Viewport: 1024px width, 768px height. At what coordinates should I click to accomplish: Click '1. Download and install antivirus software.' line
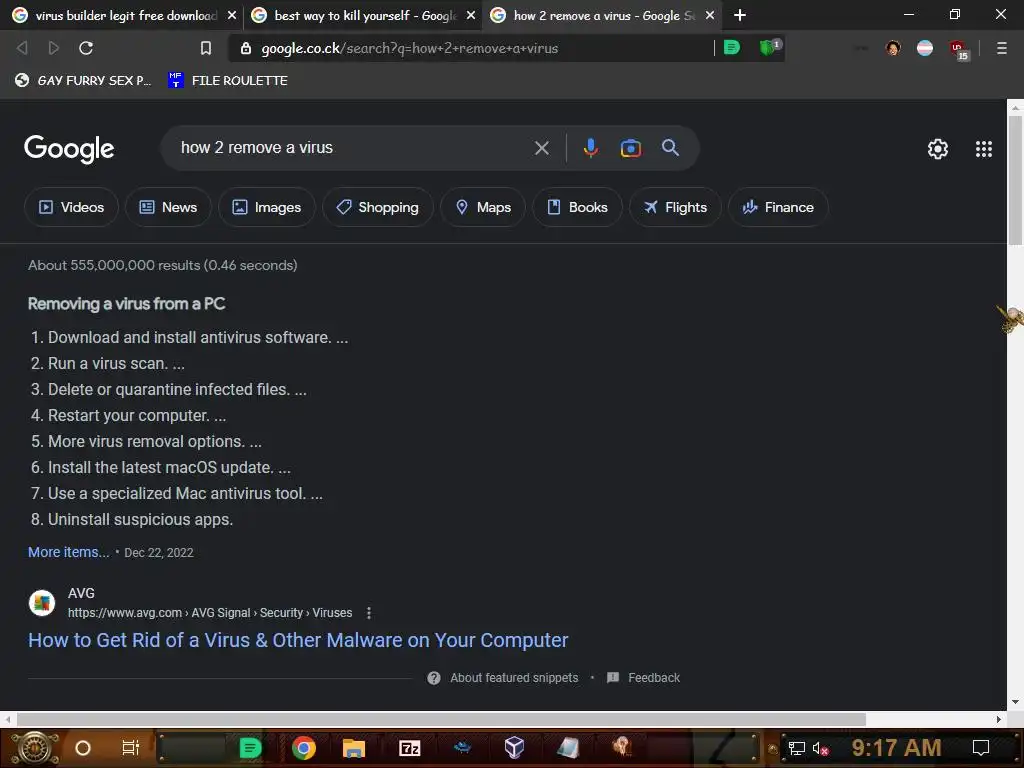point(189,338)
